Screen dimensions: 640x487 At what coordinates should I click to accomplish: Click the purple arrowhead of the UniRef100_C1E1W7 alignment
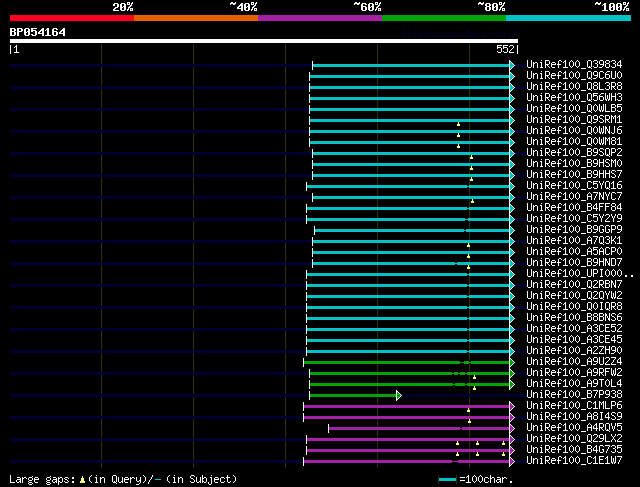(x=512, y=461)
